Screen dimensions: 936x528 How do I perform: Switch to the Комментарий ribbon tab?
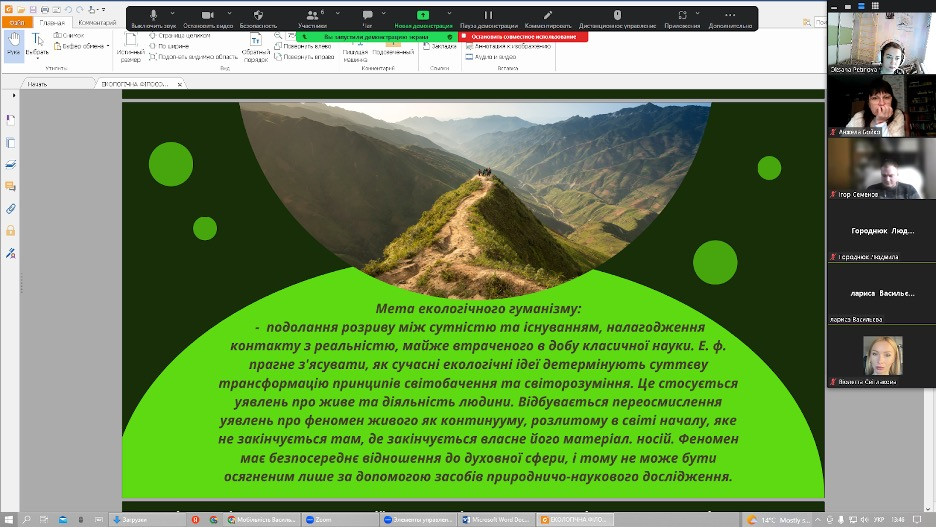tap(97, 22)
